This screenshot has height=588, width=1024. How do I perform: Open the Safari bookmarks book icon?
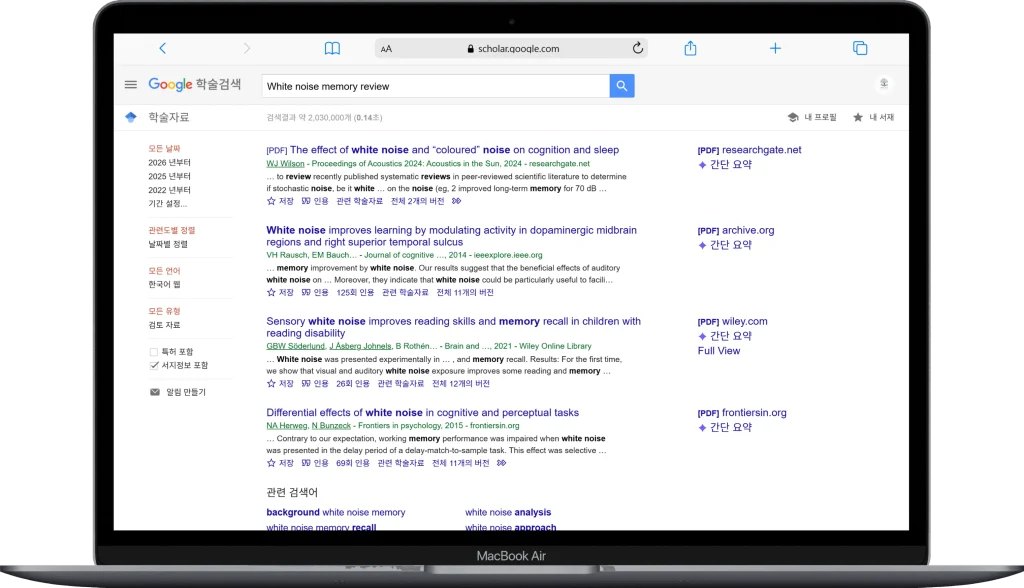332,48
